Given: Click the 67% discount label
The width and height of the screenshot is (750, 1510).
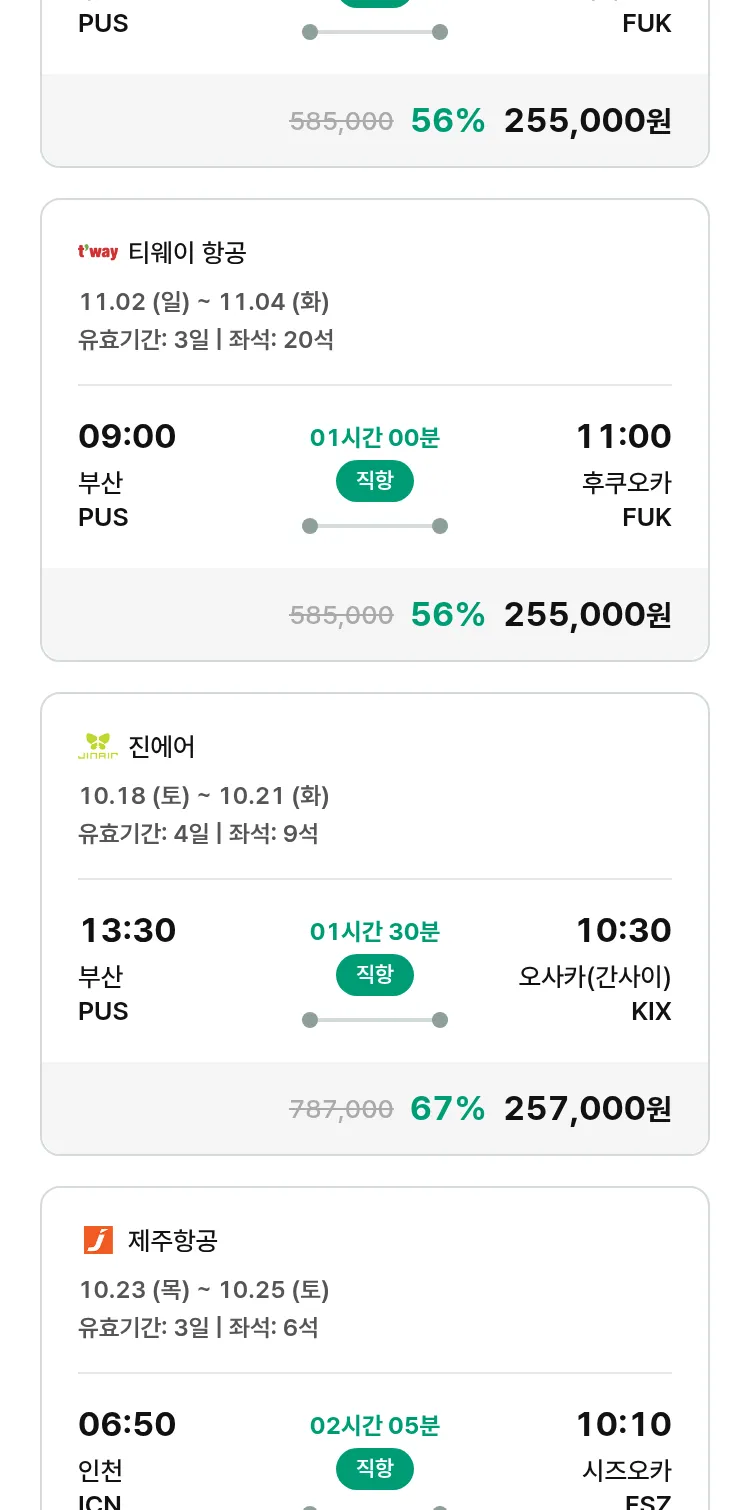Looking at the screenshot, I should (447, 1108).
